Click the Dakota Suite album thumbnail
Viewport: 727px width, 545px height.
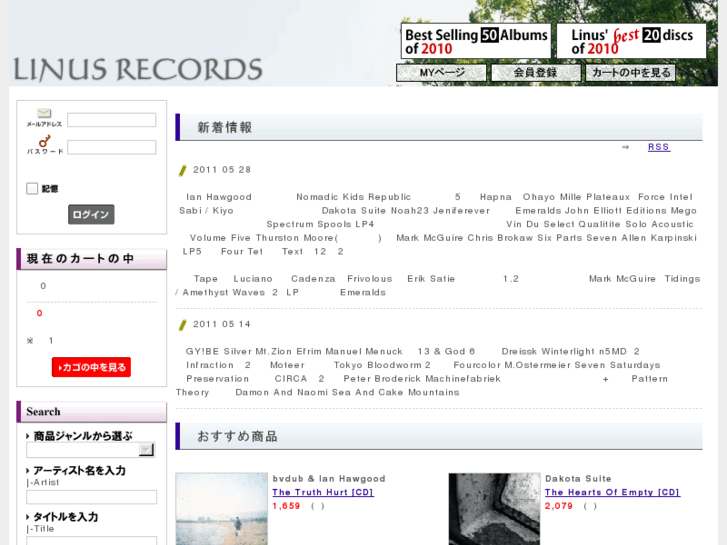pyautogui.click(x=494, y=509)
